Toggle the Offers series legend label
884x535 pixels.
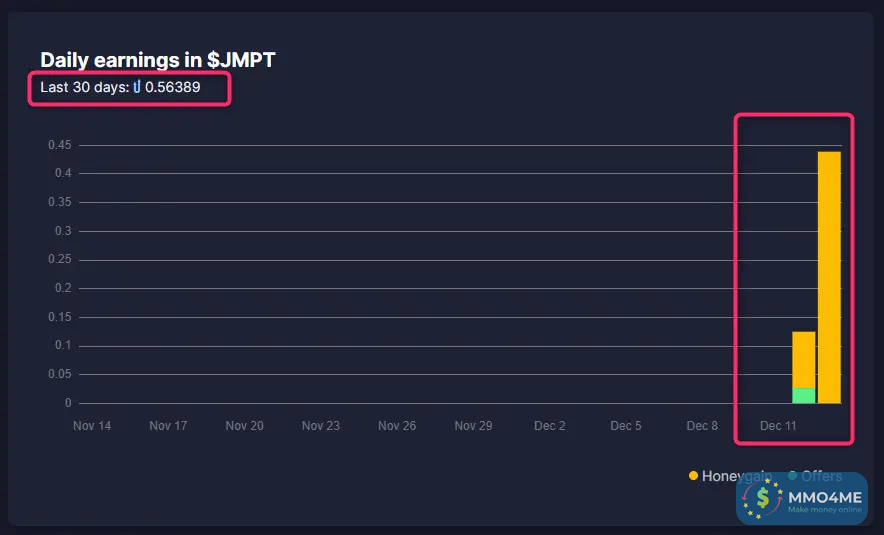[x=821, y=476]
